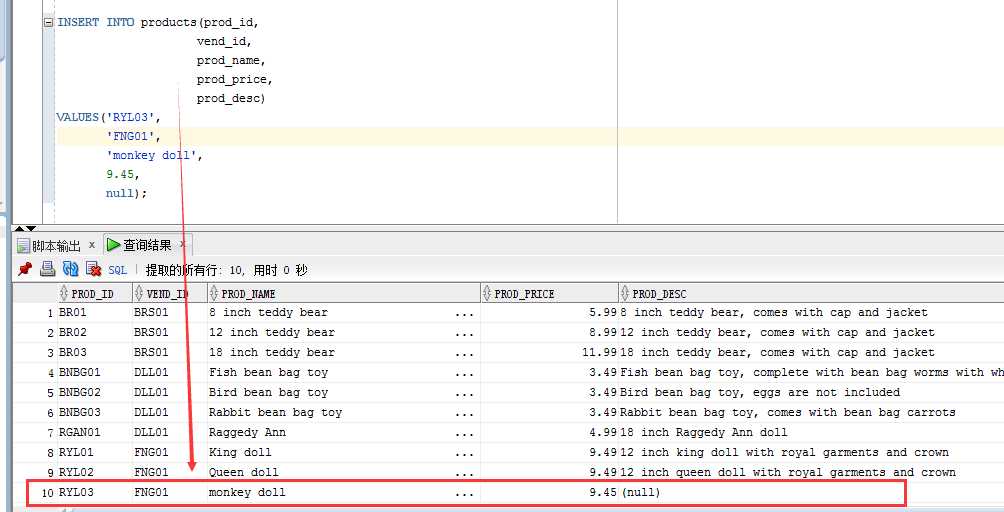1004x512 pixels.
Task: Click the RYL03 cell
Action: coord(95,492)
